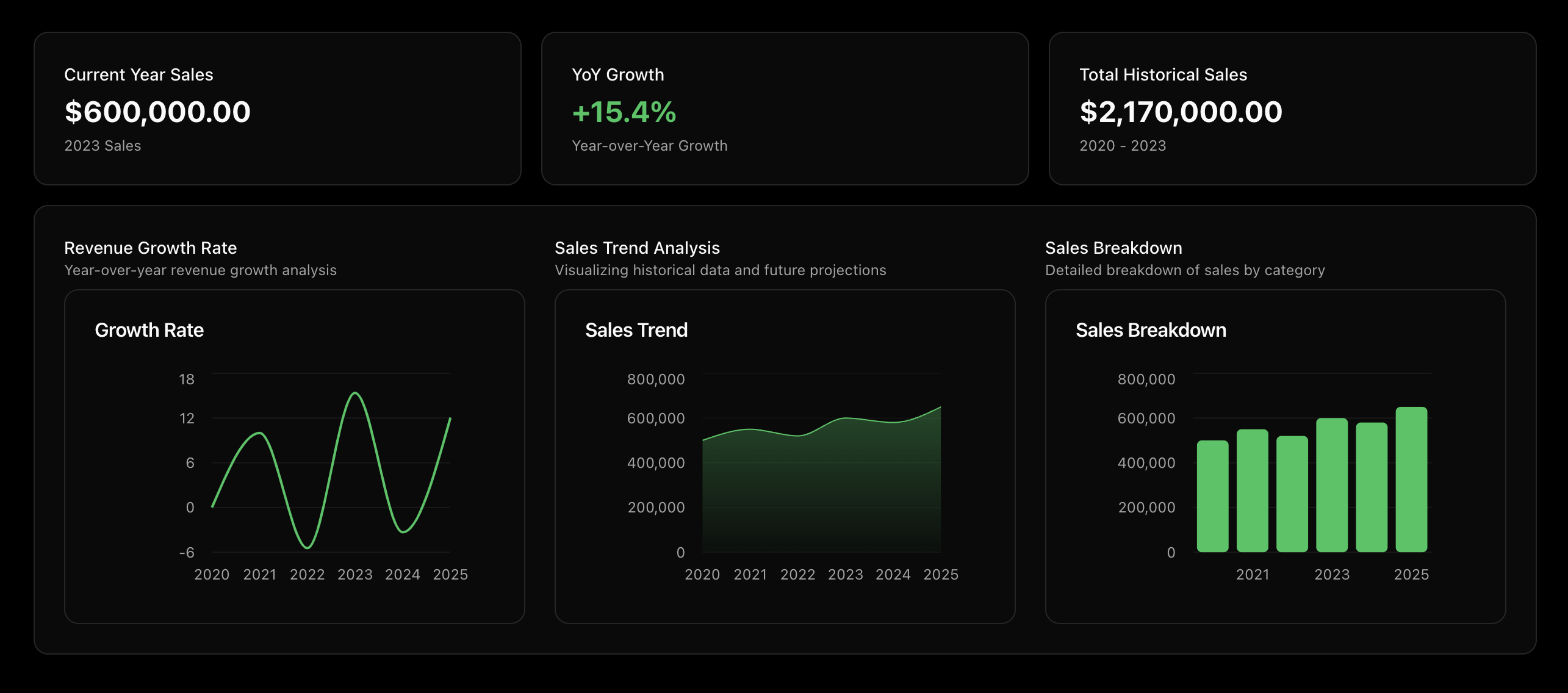Click the Sales Breakdown section heading
The image size is (1568, 693).
1113,248
